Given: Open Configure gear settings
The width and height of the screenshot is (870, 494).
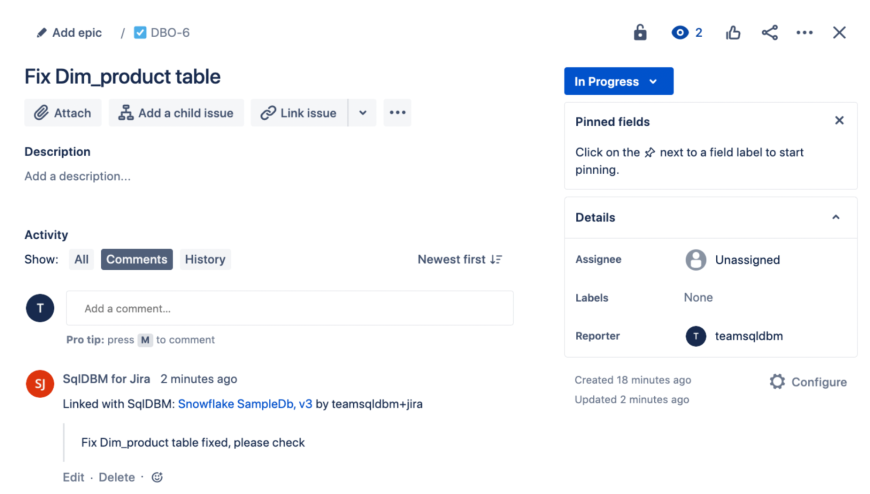Looking at the screenshot, I should [807, 382].
